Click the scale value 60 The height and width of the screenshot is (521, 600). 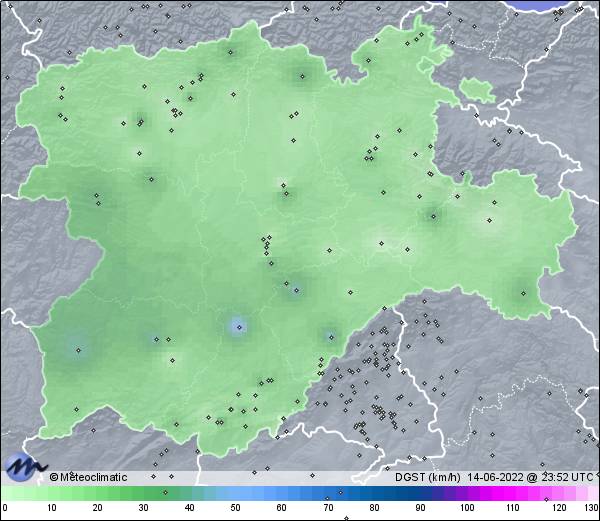click(x=282, y=508)
